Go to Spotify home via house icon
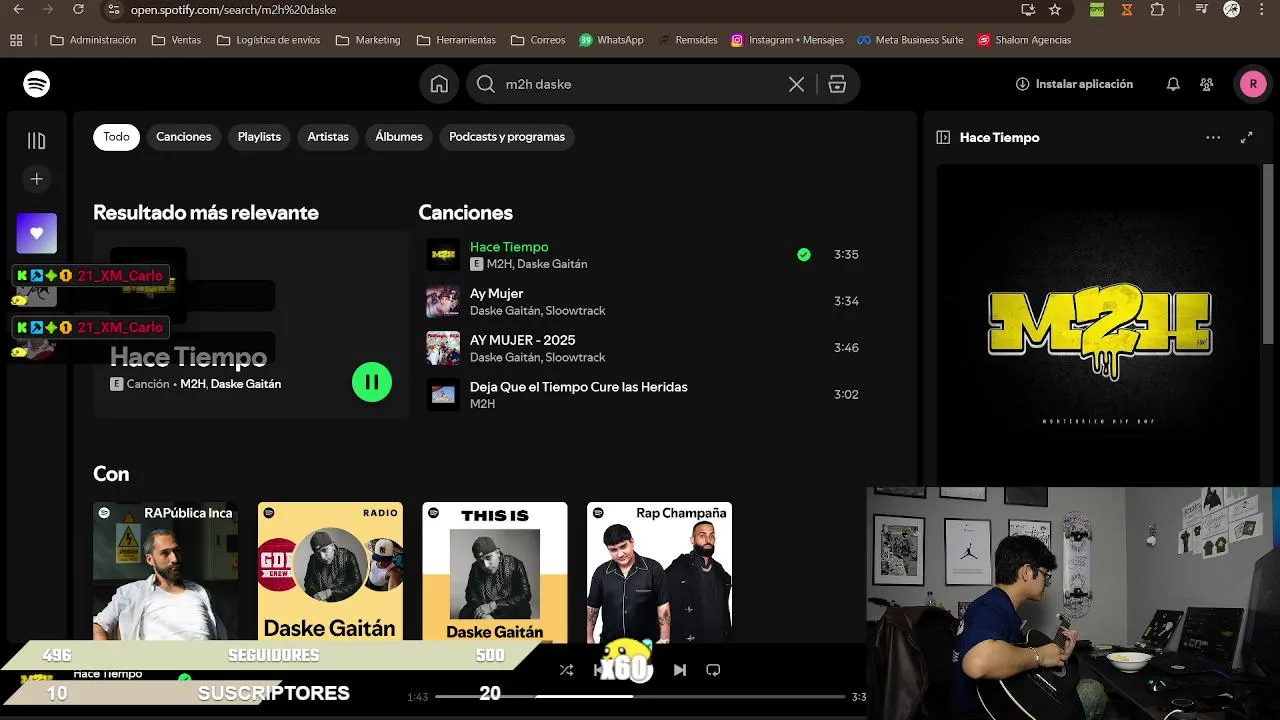1280x720 pixels. click(439, 84)
